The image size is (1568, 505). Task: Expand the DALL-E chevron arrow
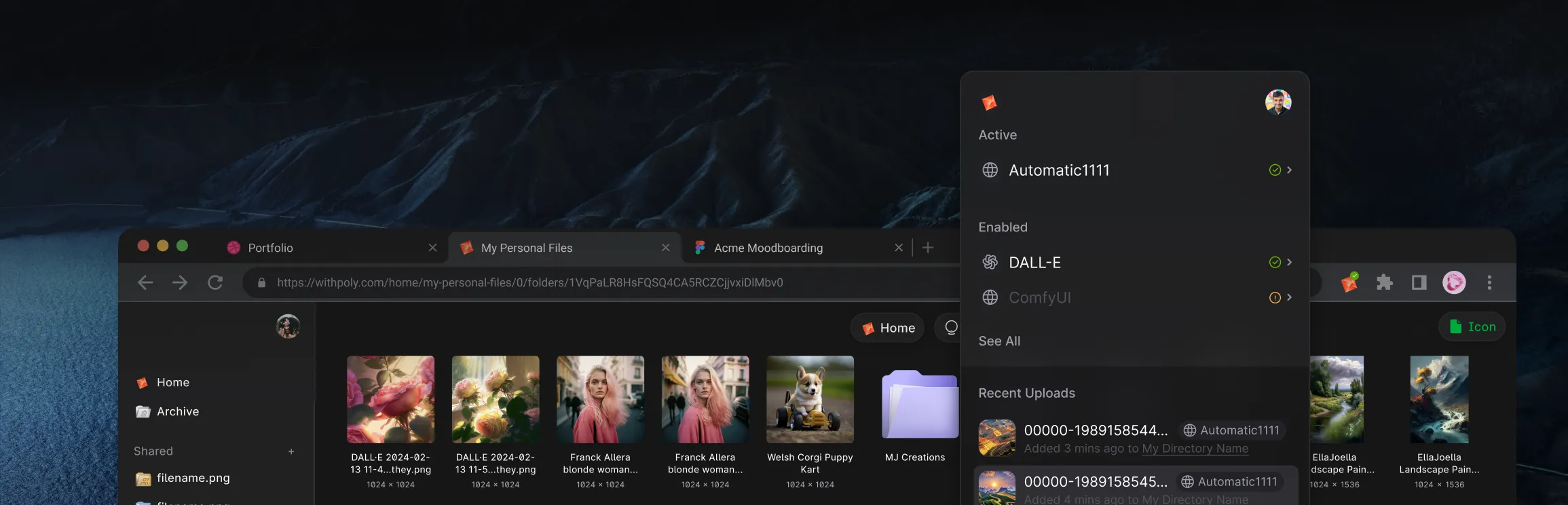tap(1289, 262)
